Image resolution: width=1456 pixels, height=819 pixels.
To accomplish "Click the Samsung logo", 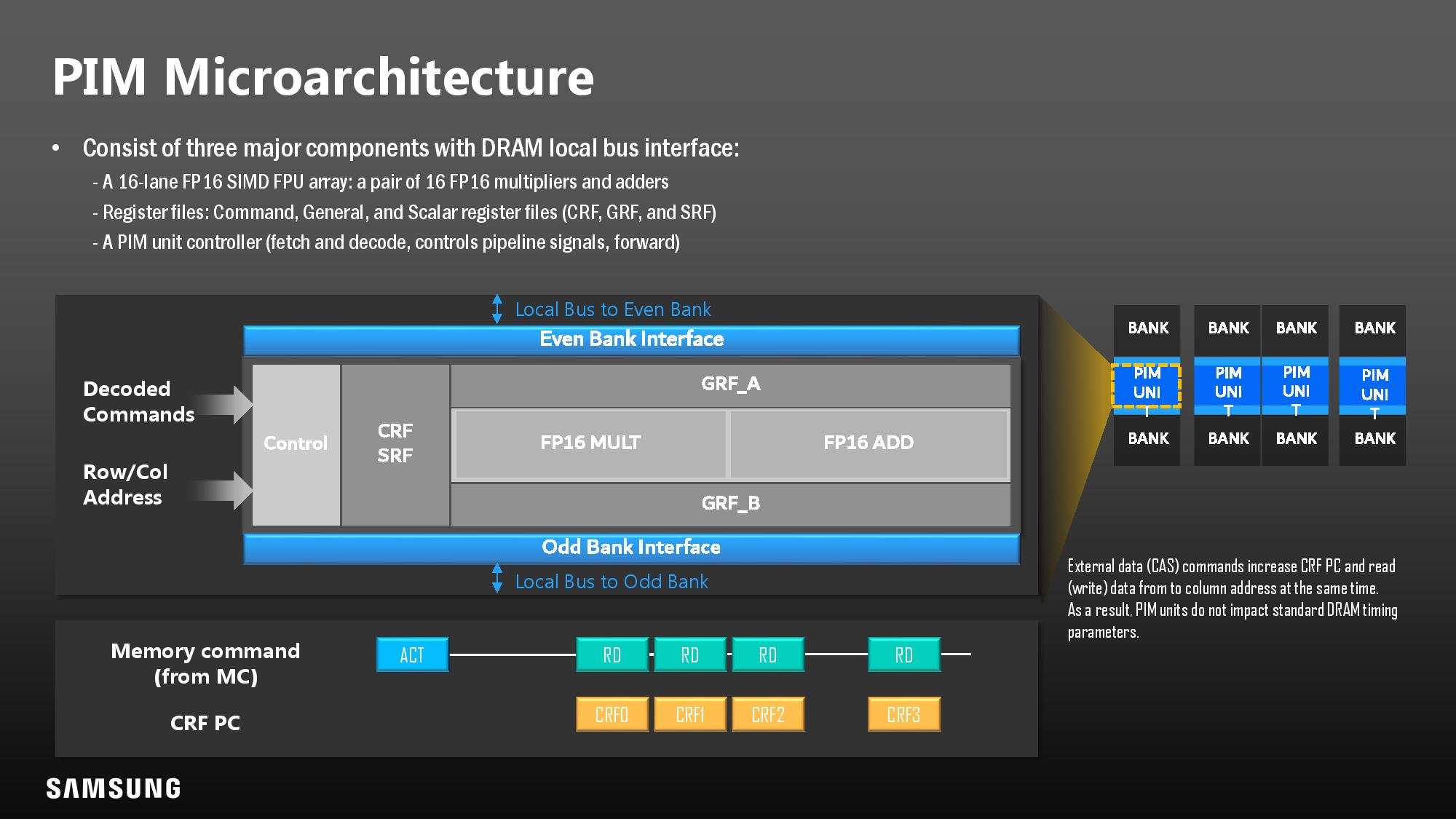I will (x=114, y=788).
